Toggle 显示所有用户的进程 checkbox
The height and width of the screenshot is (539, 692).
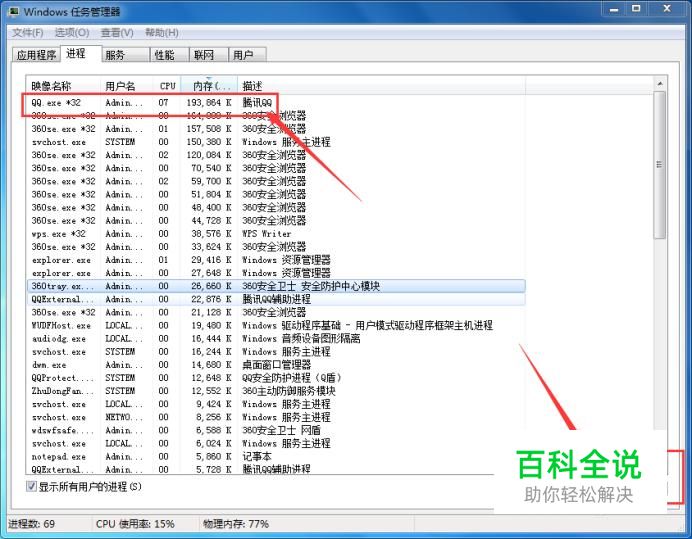click(x=31, y=486)
